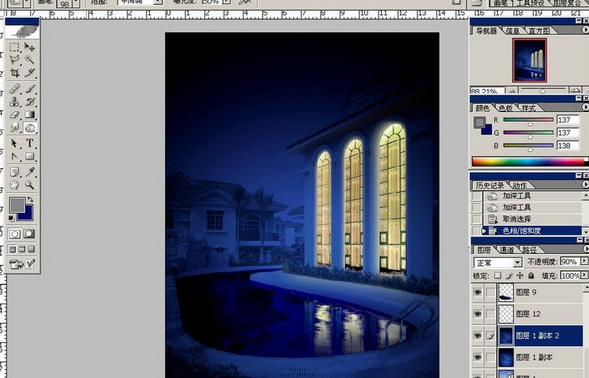Toggle visibility of 图层 1 副本
Image resolution: width=589 pixels, height=378 pixels.
point(477,357)
